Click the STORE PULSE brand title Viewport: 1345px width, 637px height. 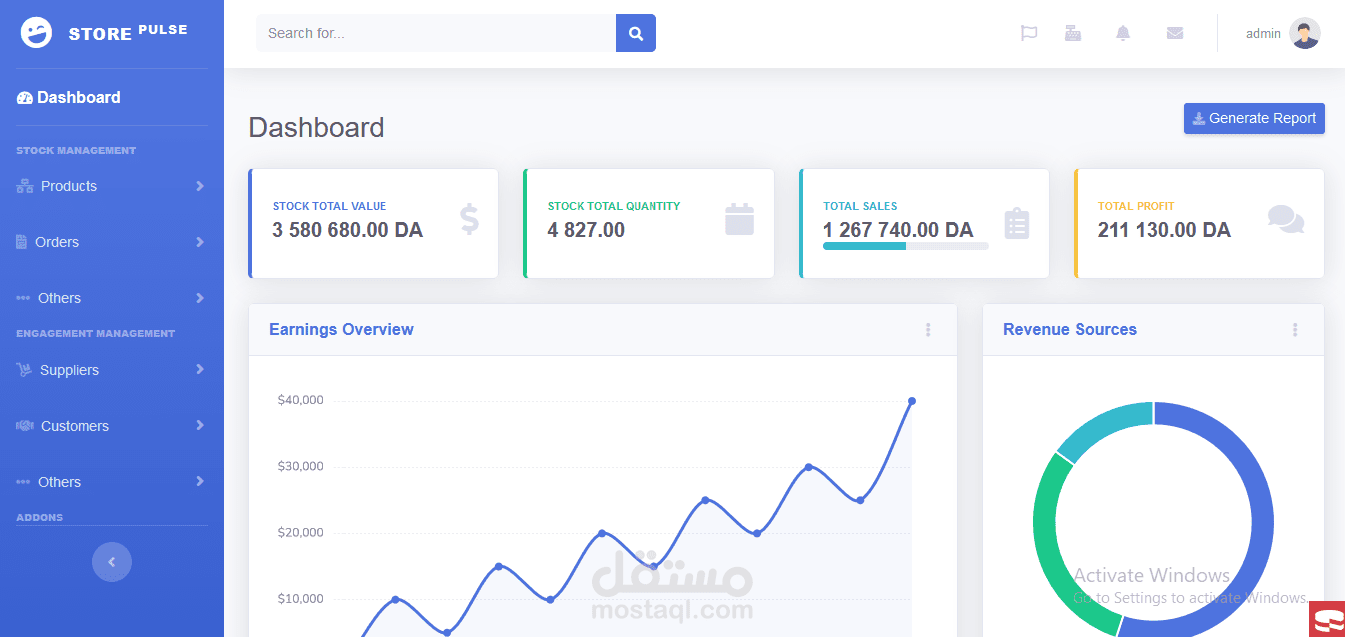[128, 33]
